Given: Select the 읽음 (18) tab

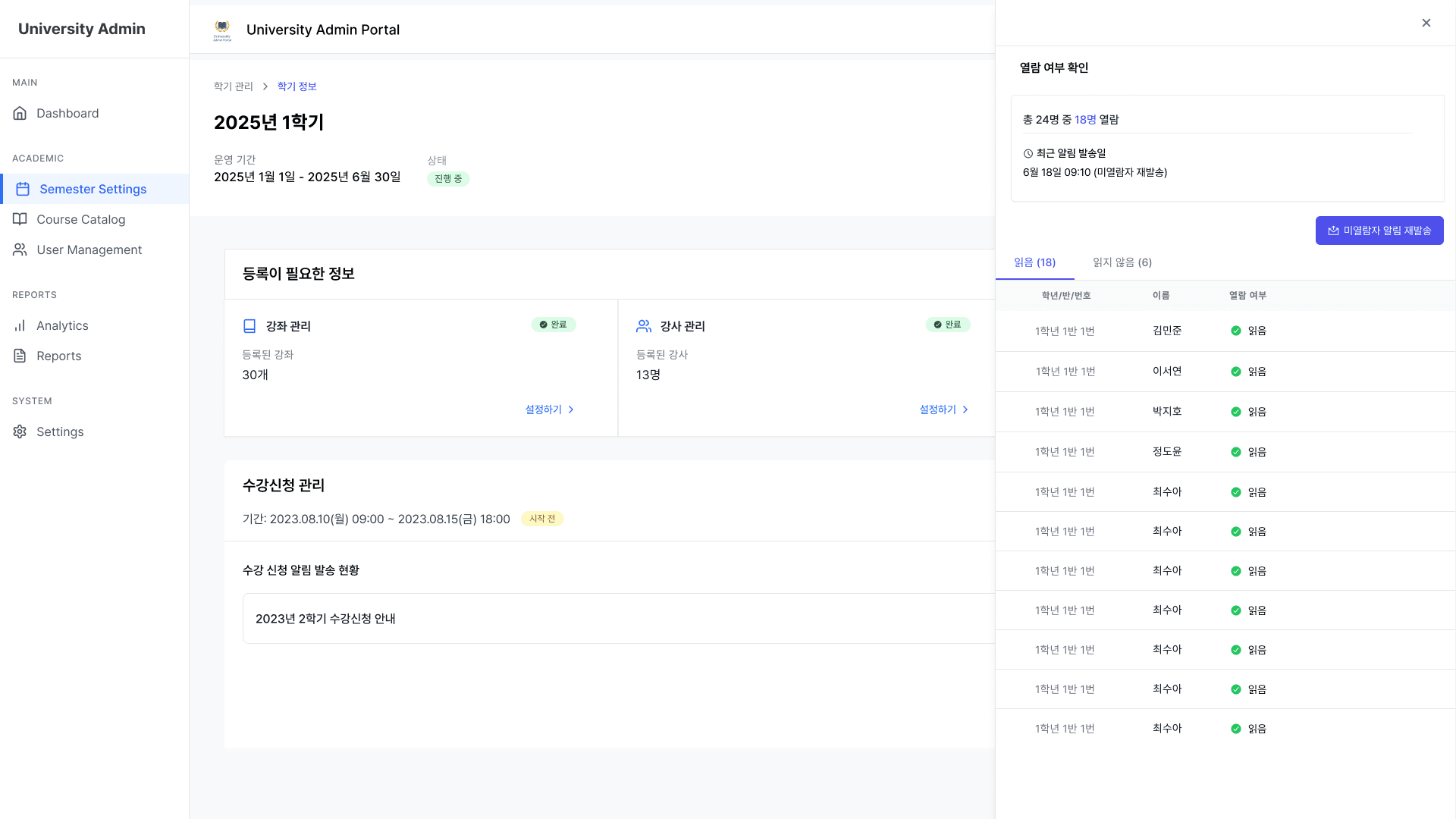Looking at the screenshot, I should [1035, 262].
